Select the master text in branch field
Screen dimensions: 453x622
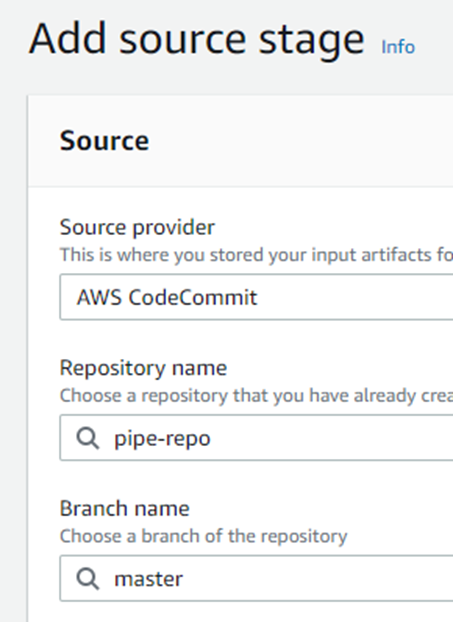pyautogui.click(x=148, y=579)
